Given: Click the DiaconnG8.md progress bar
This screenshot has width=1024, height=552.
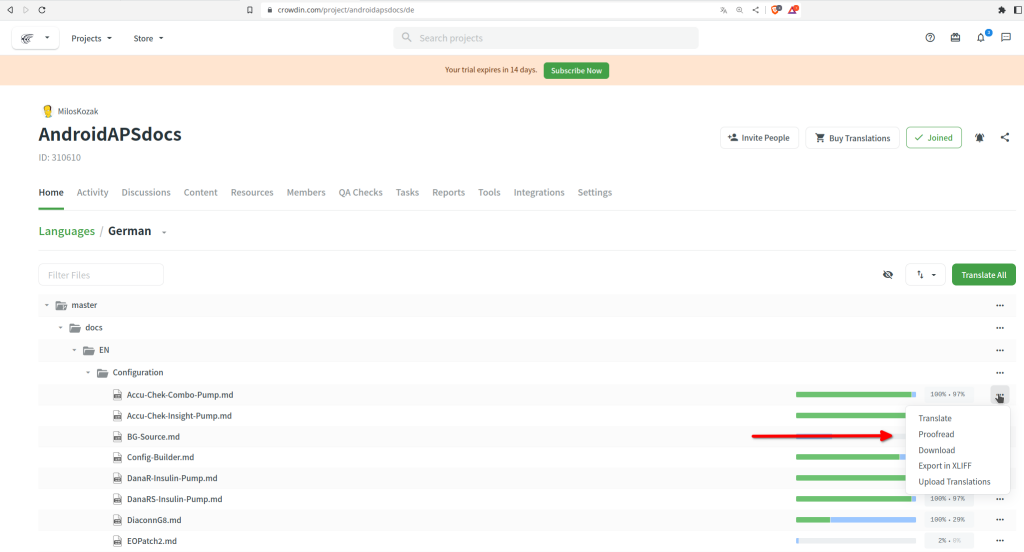Looking at the screenshot, I should click(856, 520).
